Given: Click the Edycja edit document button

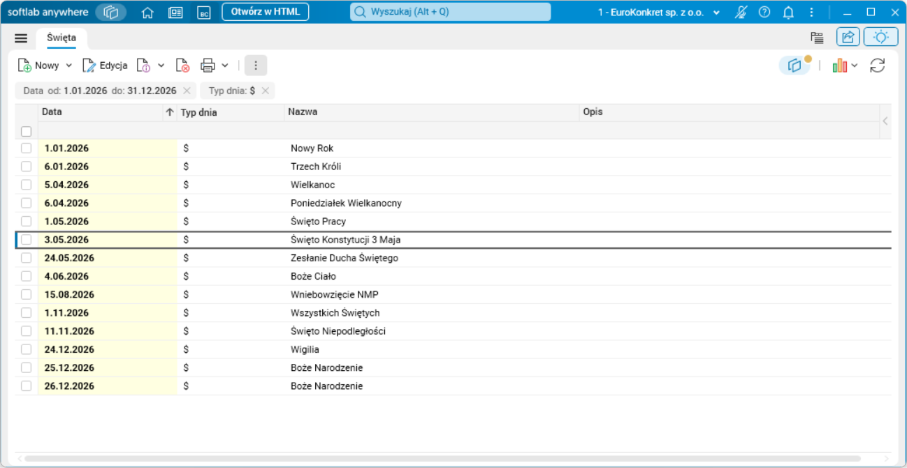Looking at the screenshot, I should coord(105,65).
